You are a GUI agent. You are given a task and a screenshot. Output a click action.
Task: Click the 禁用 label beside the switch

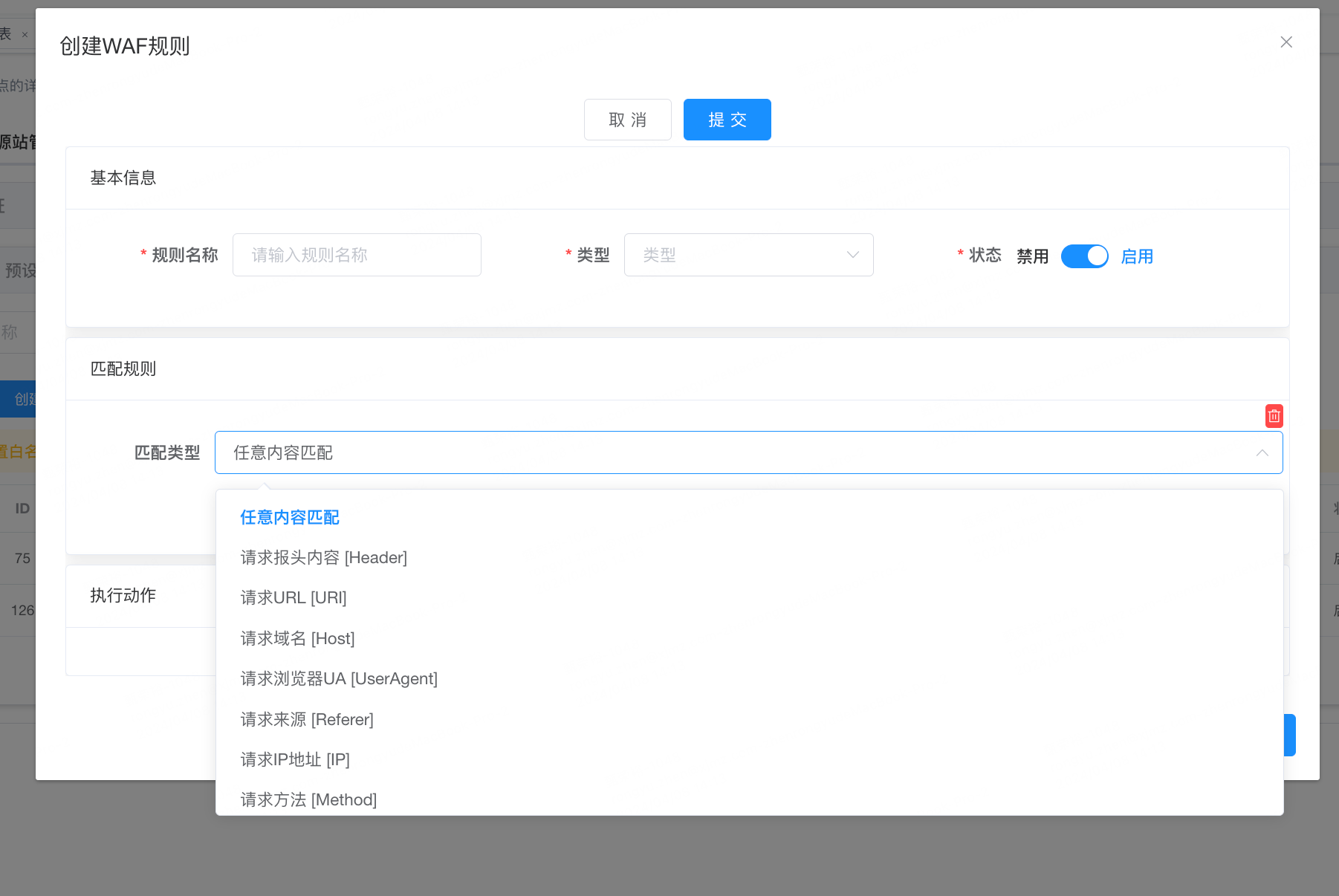pyautogui.click(x=1032, y=257)
